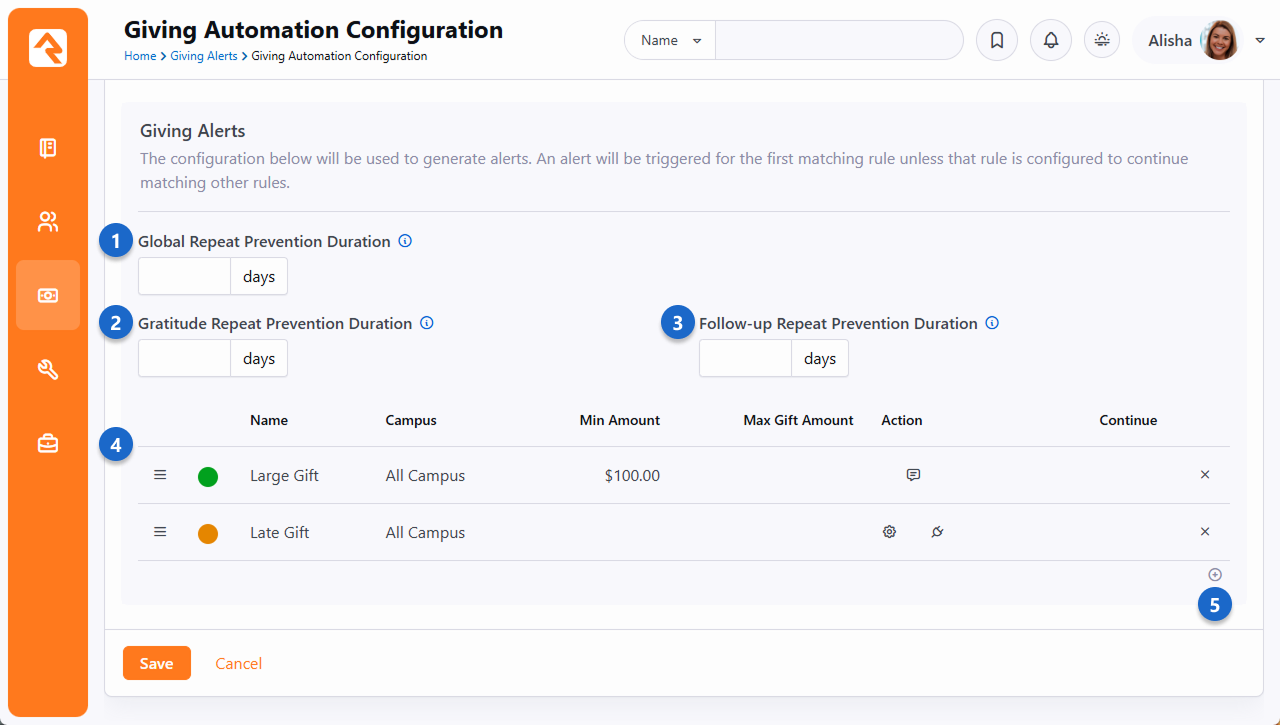This screenshot has height=725, width=1280.
Task: Click the green Large Gift color dot
Action: (x=208, y=477)
